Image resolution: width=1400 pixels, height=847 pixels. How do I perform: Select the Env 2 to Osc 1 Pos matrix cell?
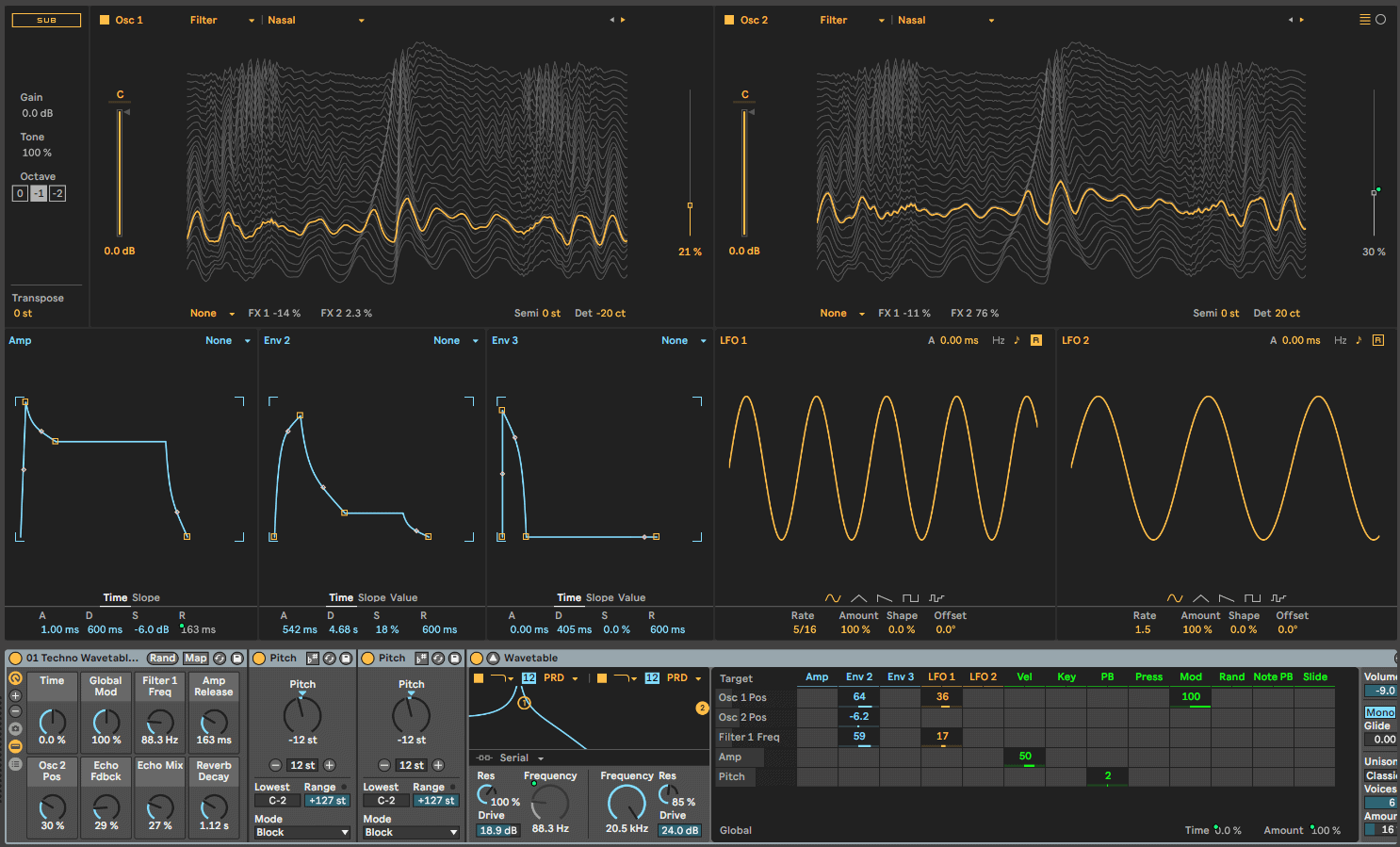[x=858, y=697]
